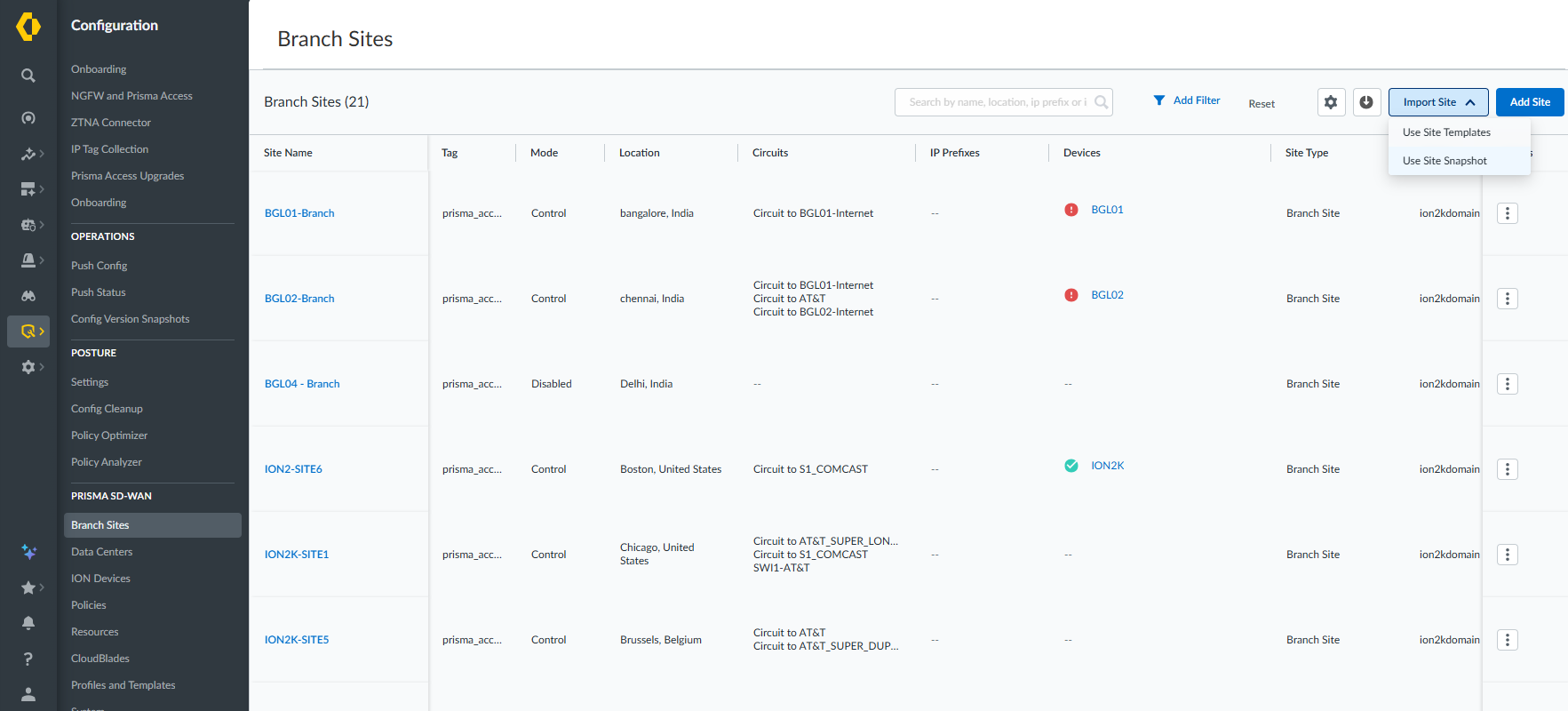Click the search magnifier icon in left rail
This screenshot has width=1568, height=711.
(x=28, y=76)
